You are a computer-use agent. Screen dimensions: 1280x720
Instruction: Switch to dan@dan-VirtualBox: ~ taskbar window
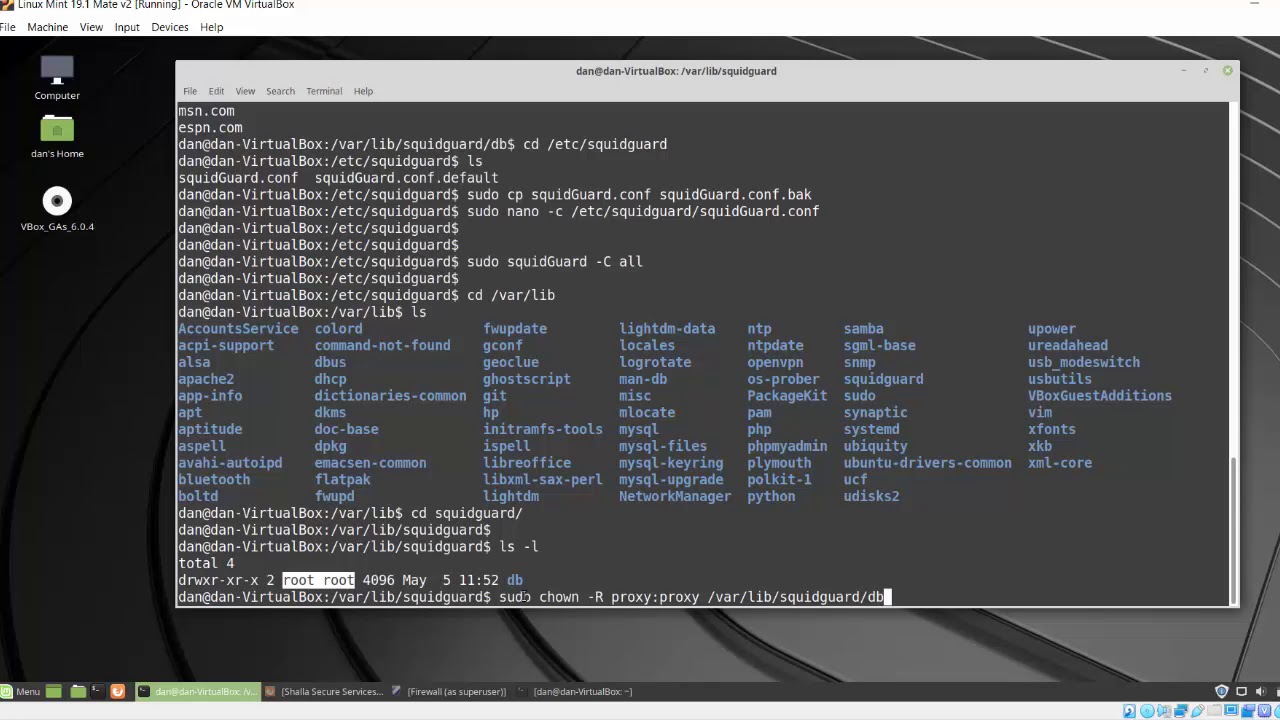(x=575, y=691)
